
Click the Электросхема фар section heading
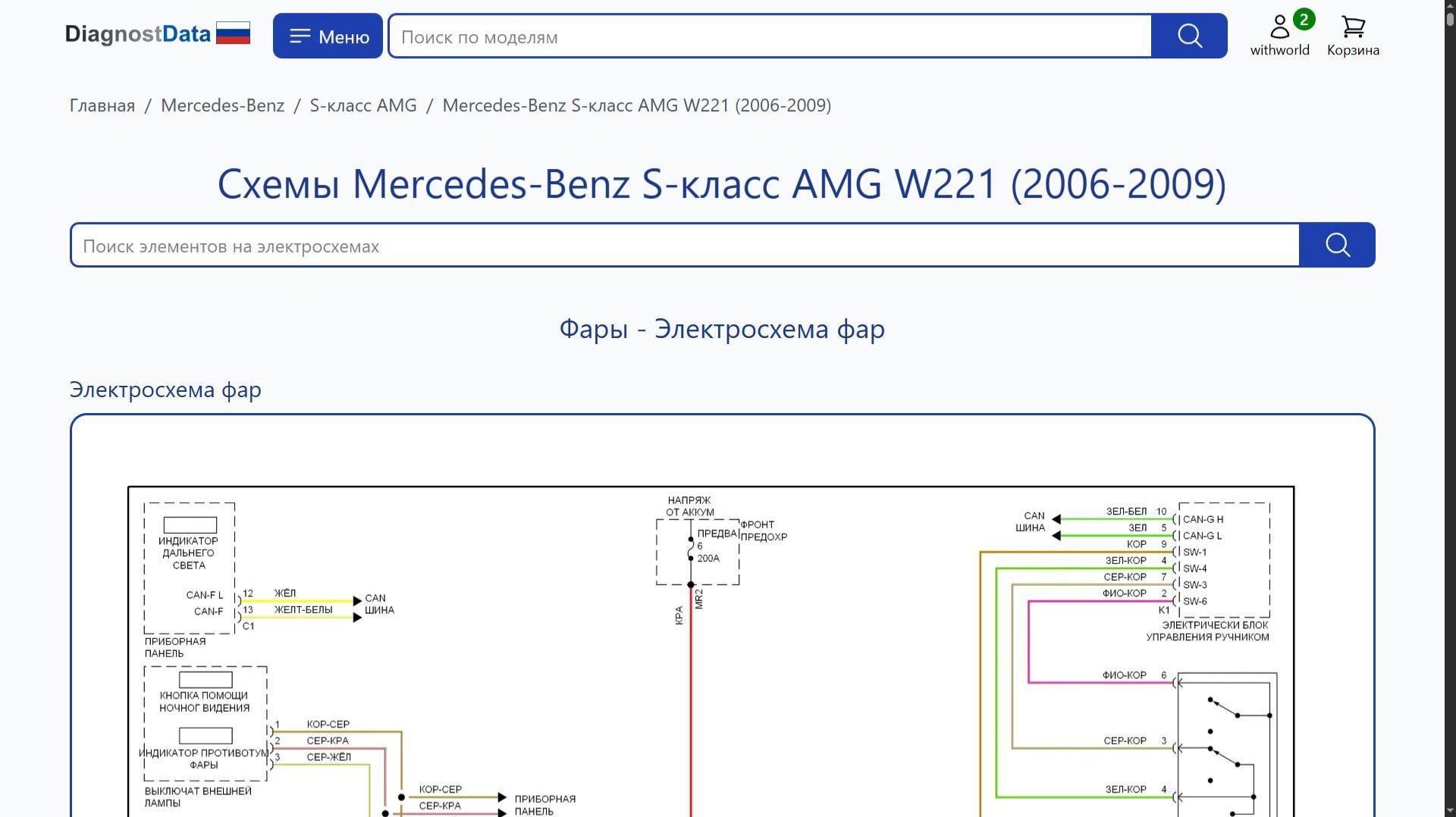(165, 390)
